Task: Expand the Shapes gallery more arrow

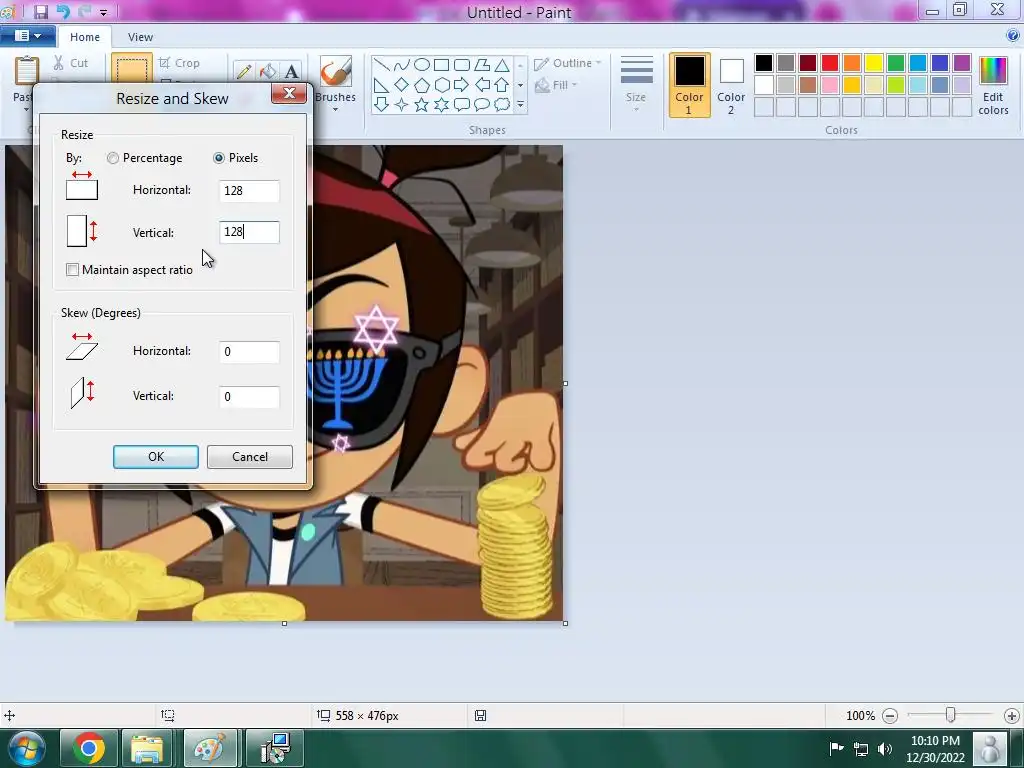Action: [520, 104]
